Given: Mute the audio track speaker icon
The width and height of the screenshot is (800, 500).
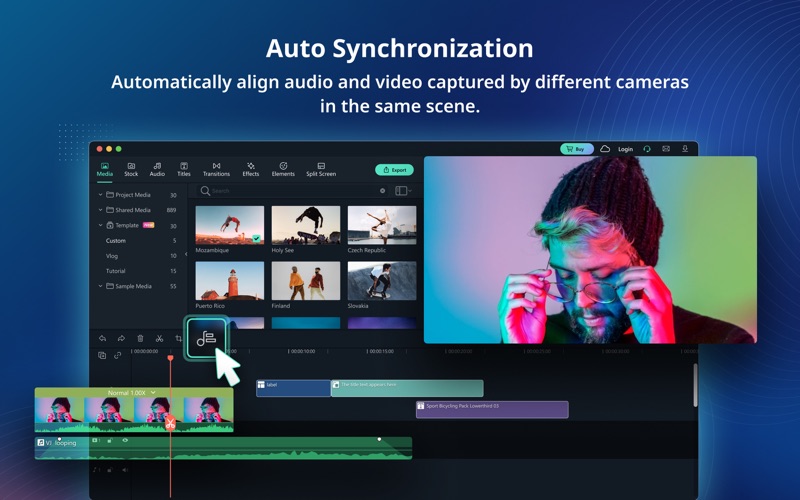Looking at the screenshot, I should 125,470.
